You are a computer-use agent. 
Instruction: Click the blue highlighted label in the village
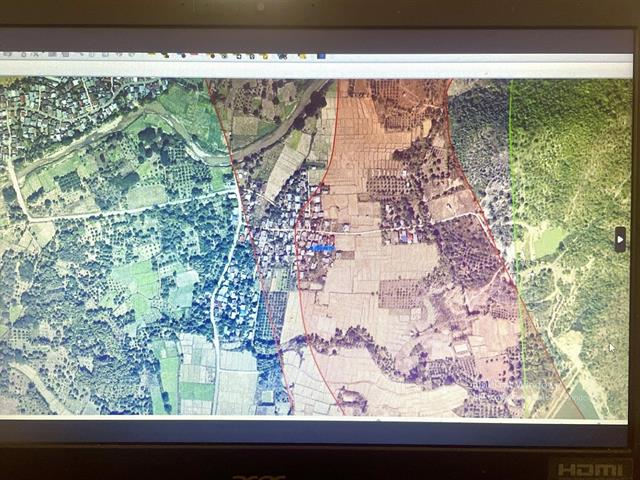coord(322,248)
